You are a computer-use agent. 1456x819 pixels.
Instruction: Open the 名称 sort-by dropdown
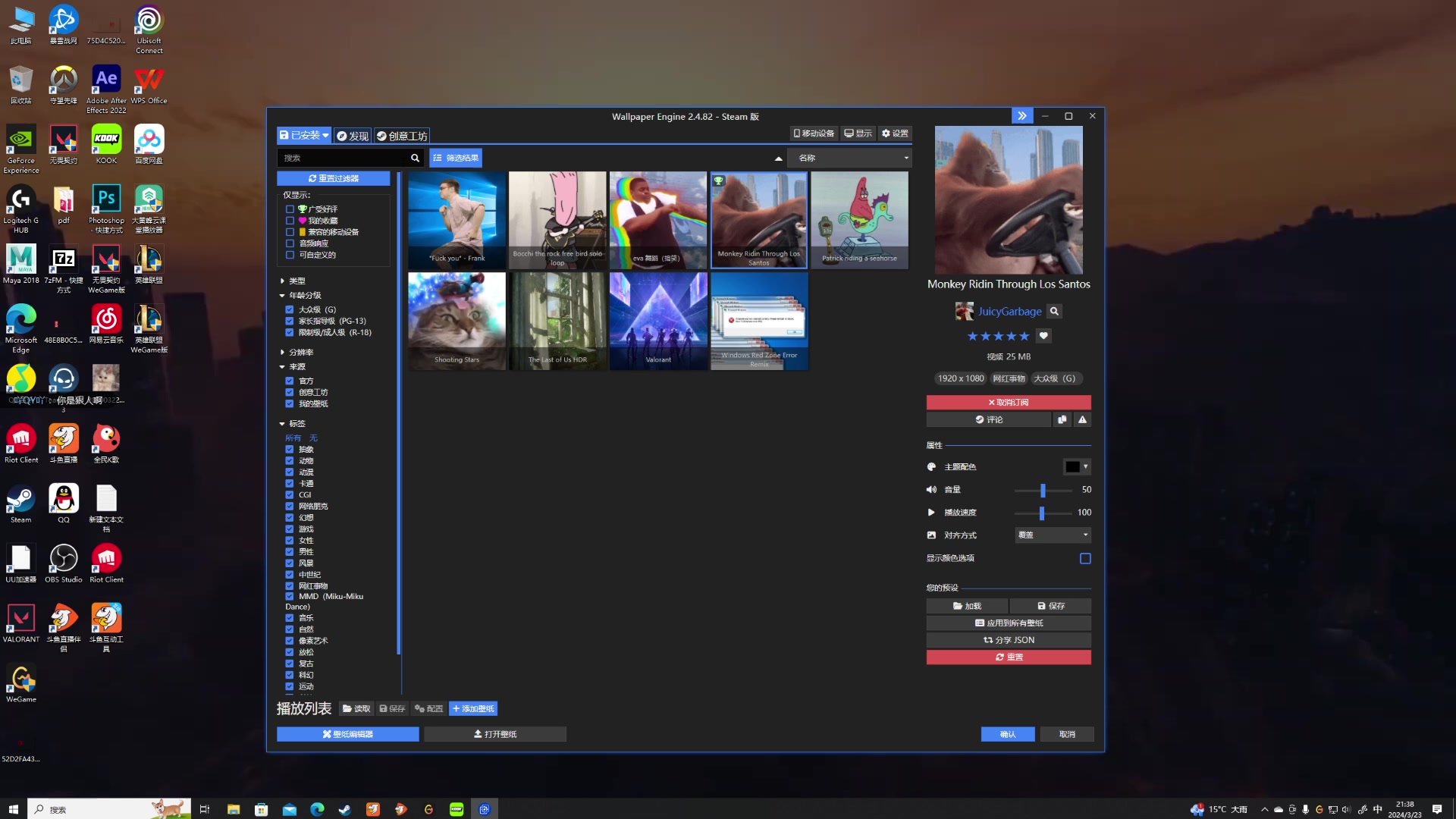click(x=849, y=158)
